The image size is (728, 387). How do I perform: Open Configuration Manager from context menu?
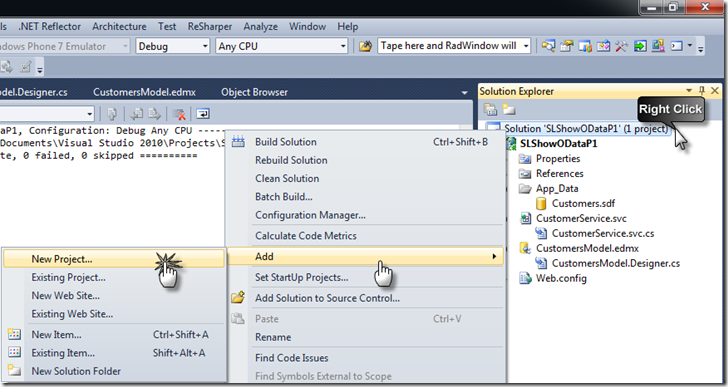pyautogui.click(x=366, y=215)
